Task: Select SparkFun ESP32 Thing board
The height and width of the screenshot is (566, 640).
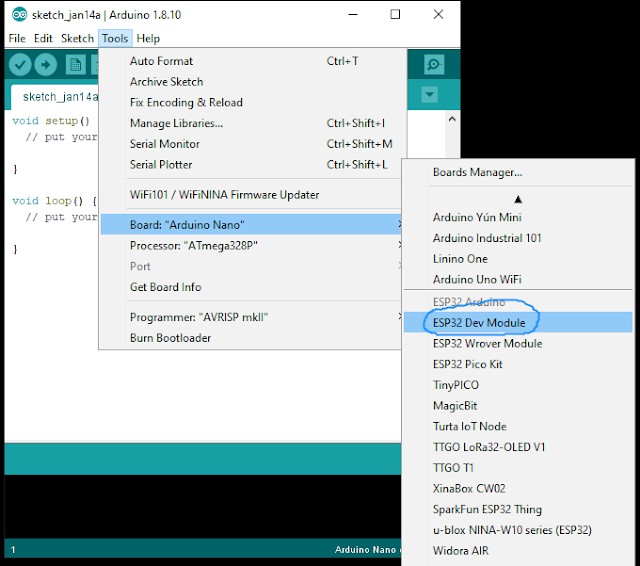Action: click(x=518, y=509)
